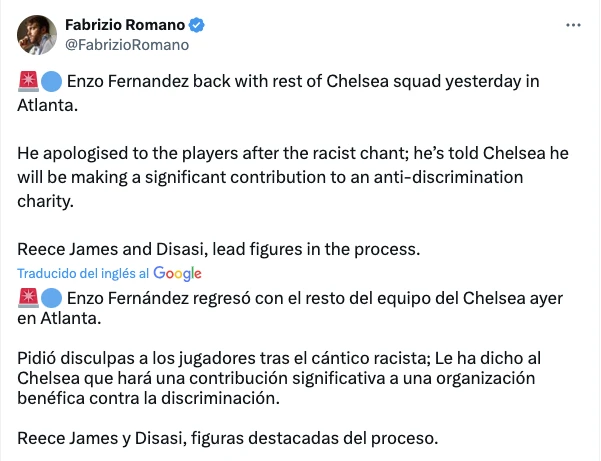
Task: Open the @FabrizioRomano handle link
Action: (127, 44)
